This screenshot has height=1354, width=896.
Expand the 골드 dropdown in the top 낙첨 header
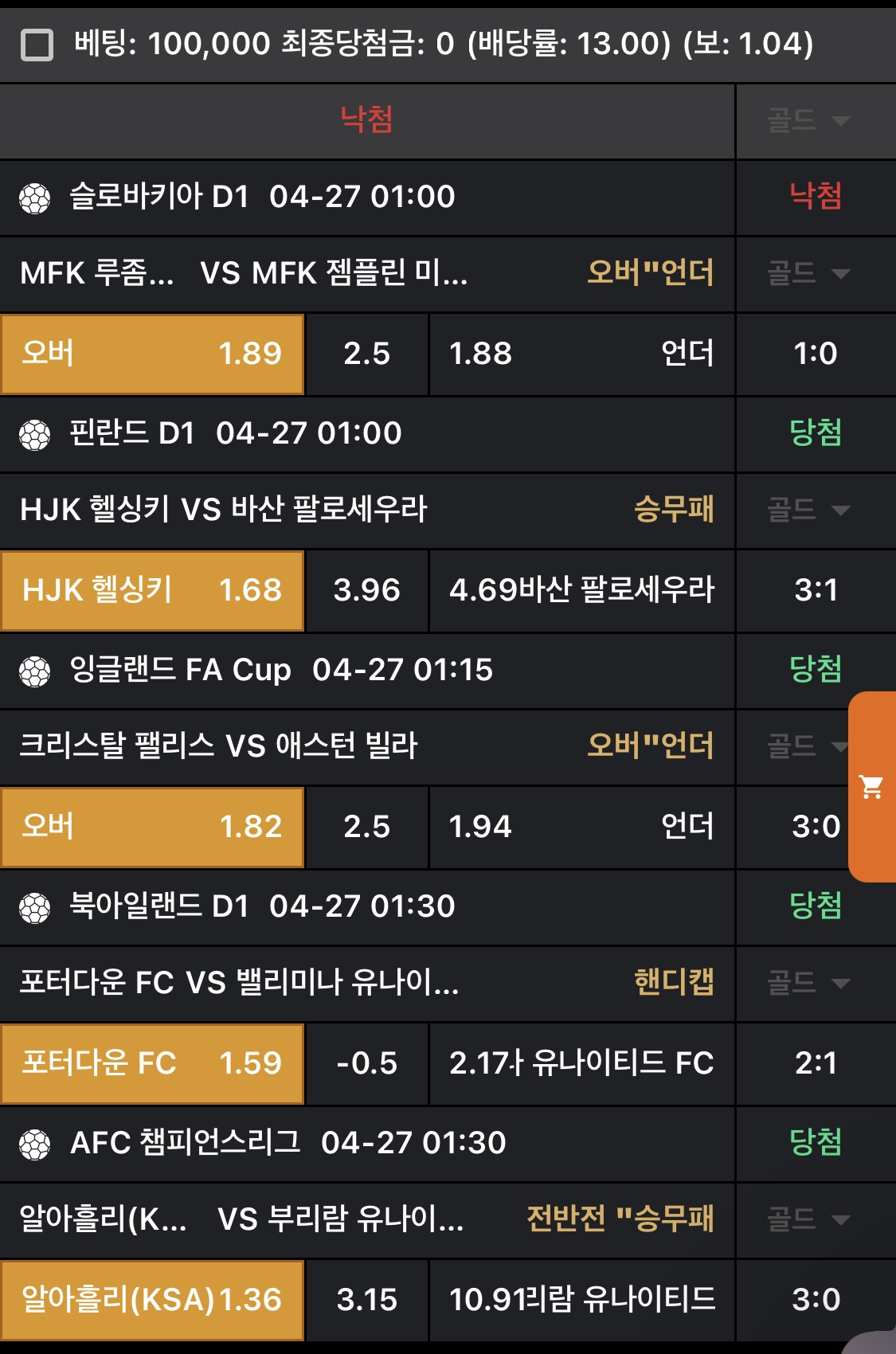tap(808, 121)
